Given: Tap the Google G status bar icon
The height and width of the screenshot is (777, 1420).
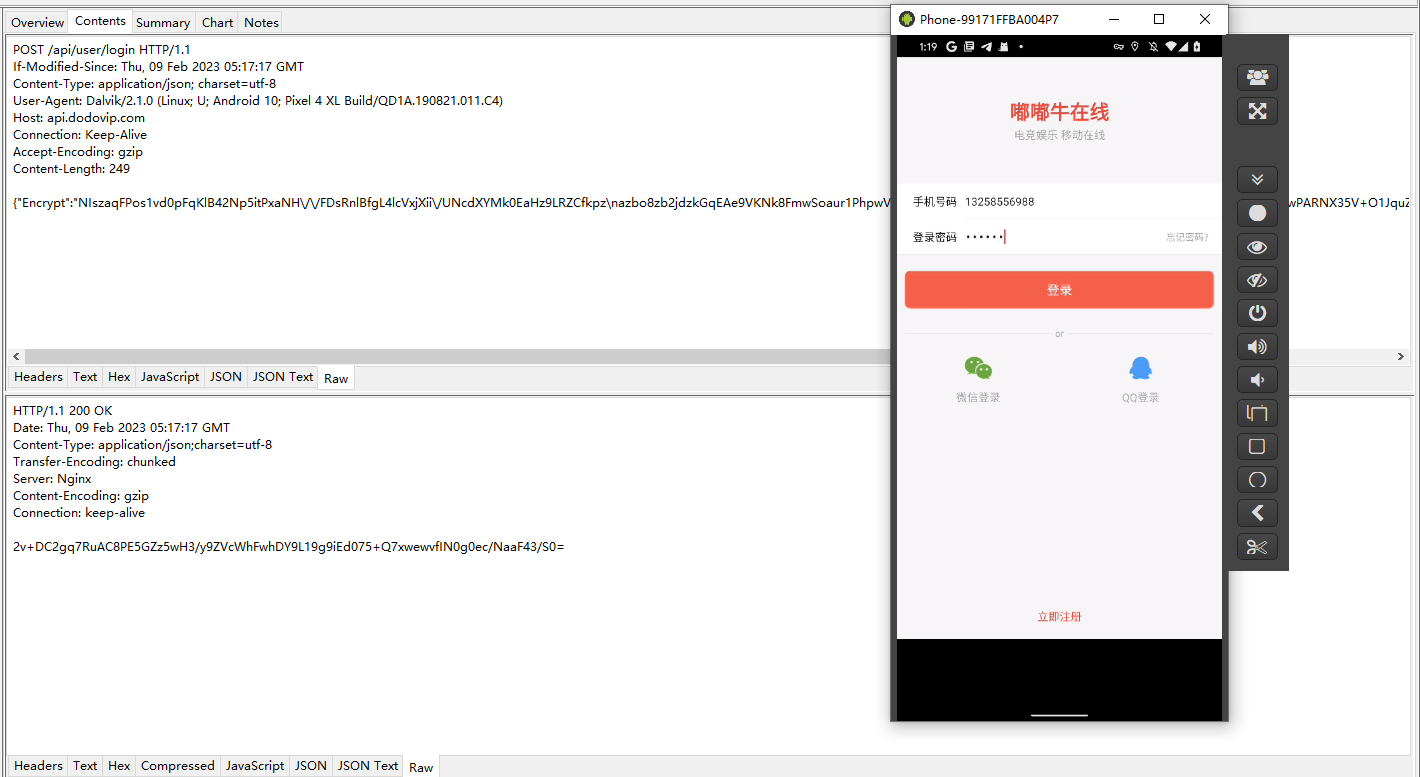Looking at the screenshot, I should point(952,47).
